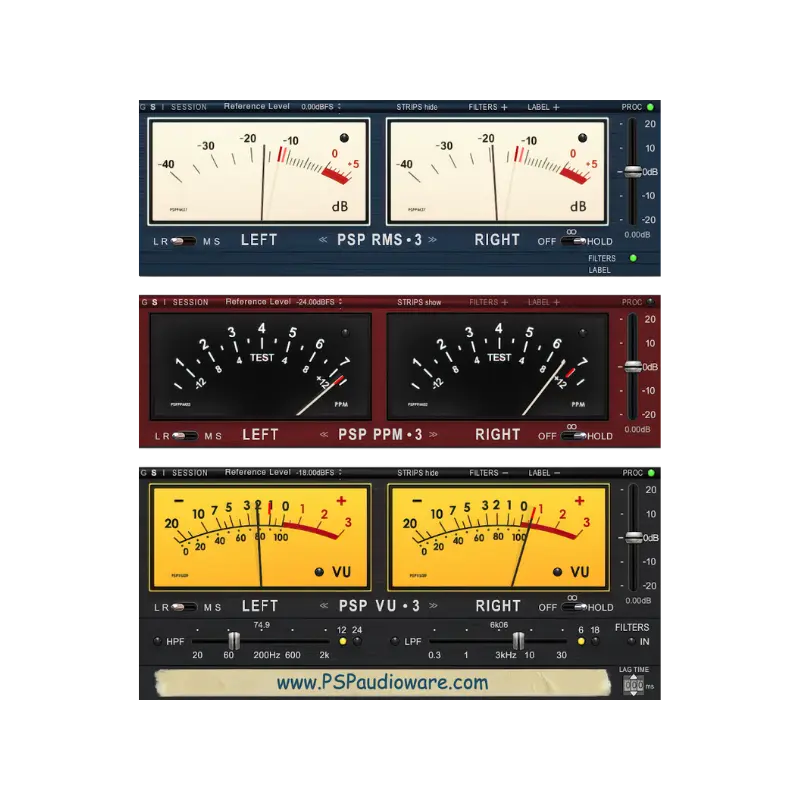Click HPF frequency slider handle

234,641
